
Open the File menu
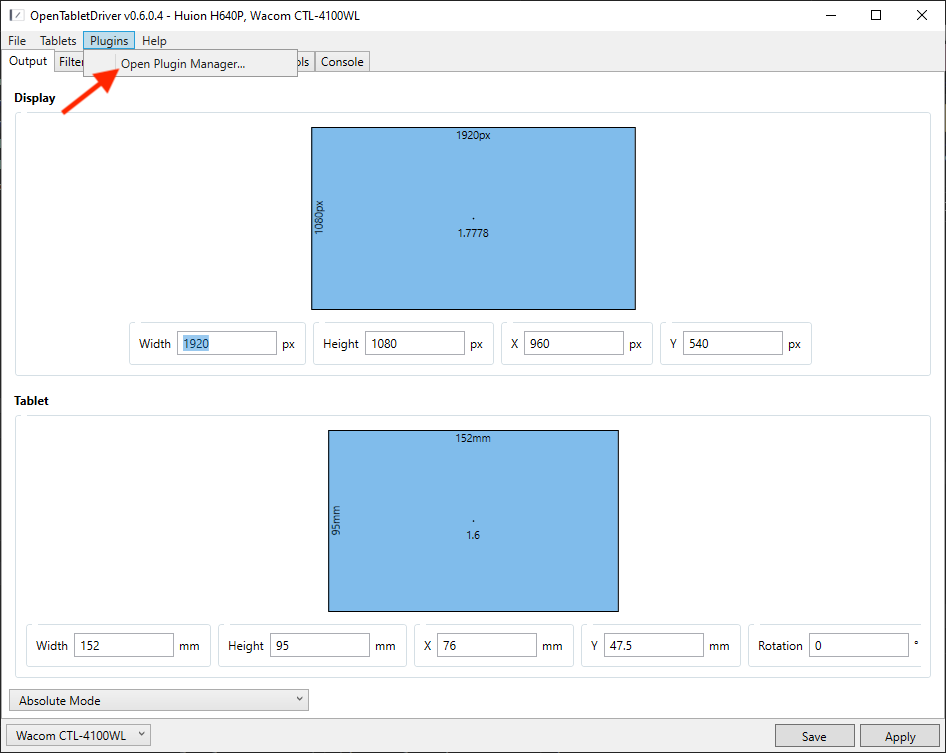[x=17, y=41]
